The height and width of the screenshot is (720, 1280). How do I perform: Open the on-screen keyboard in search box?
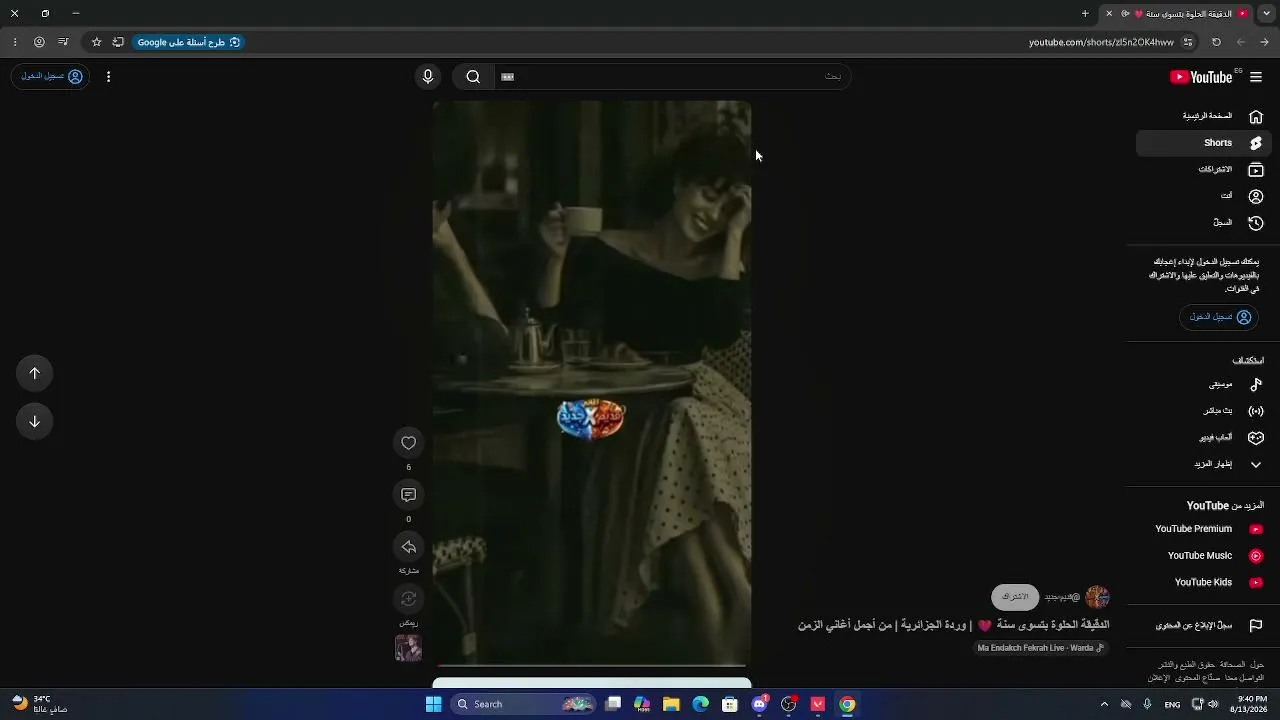click(508, 77)
